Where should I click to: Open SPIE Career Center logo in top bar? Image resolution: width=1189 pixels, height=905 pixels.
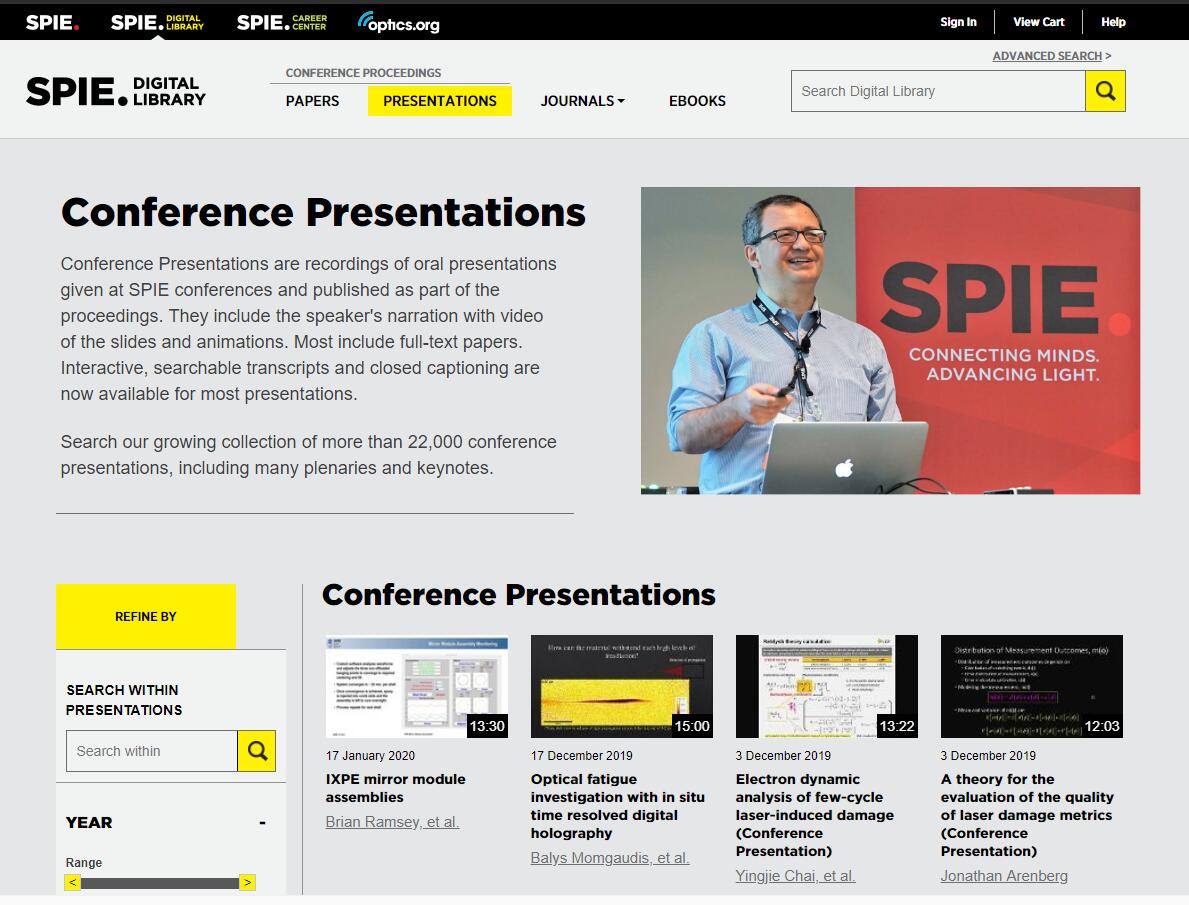pos(281,22)
